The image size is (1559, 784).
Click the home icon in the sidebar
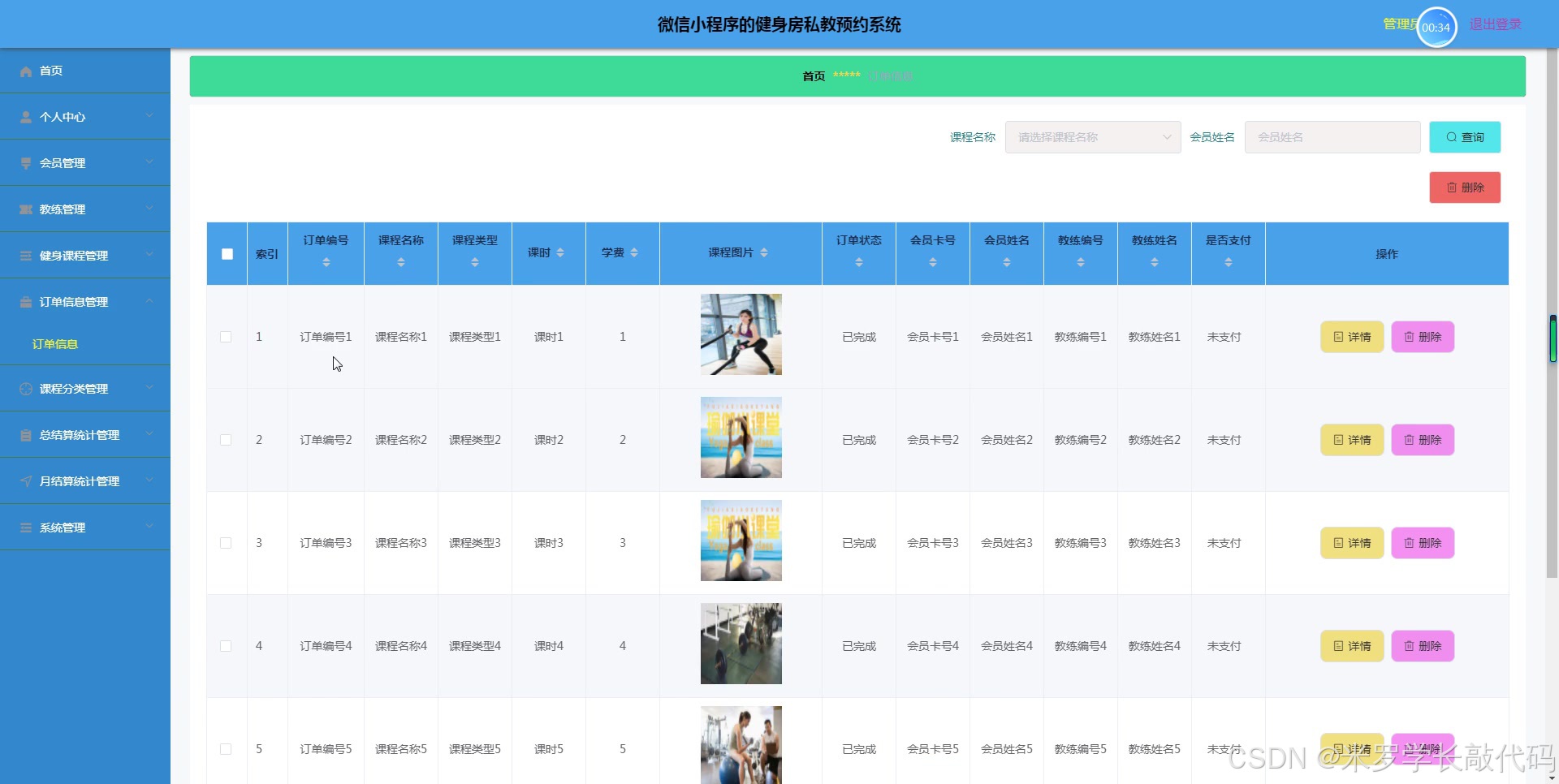pyautogui.click(x=26, y=71)
